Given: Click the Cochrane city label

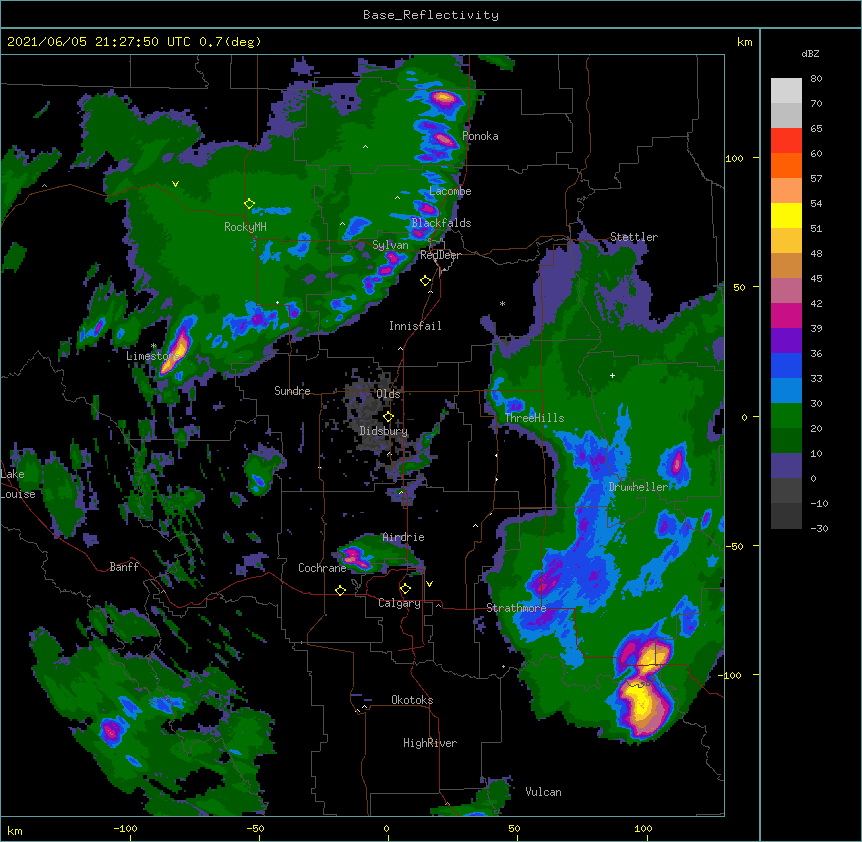Looking at the screenshot, I should (x=322, y=568).
